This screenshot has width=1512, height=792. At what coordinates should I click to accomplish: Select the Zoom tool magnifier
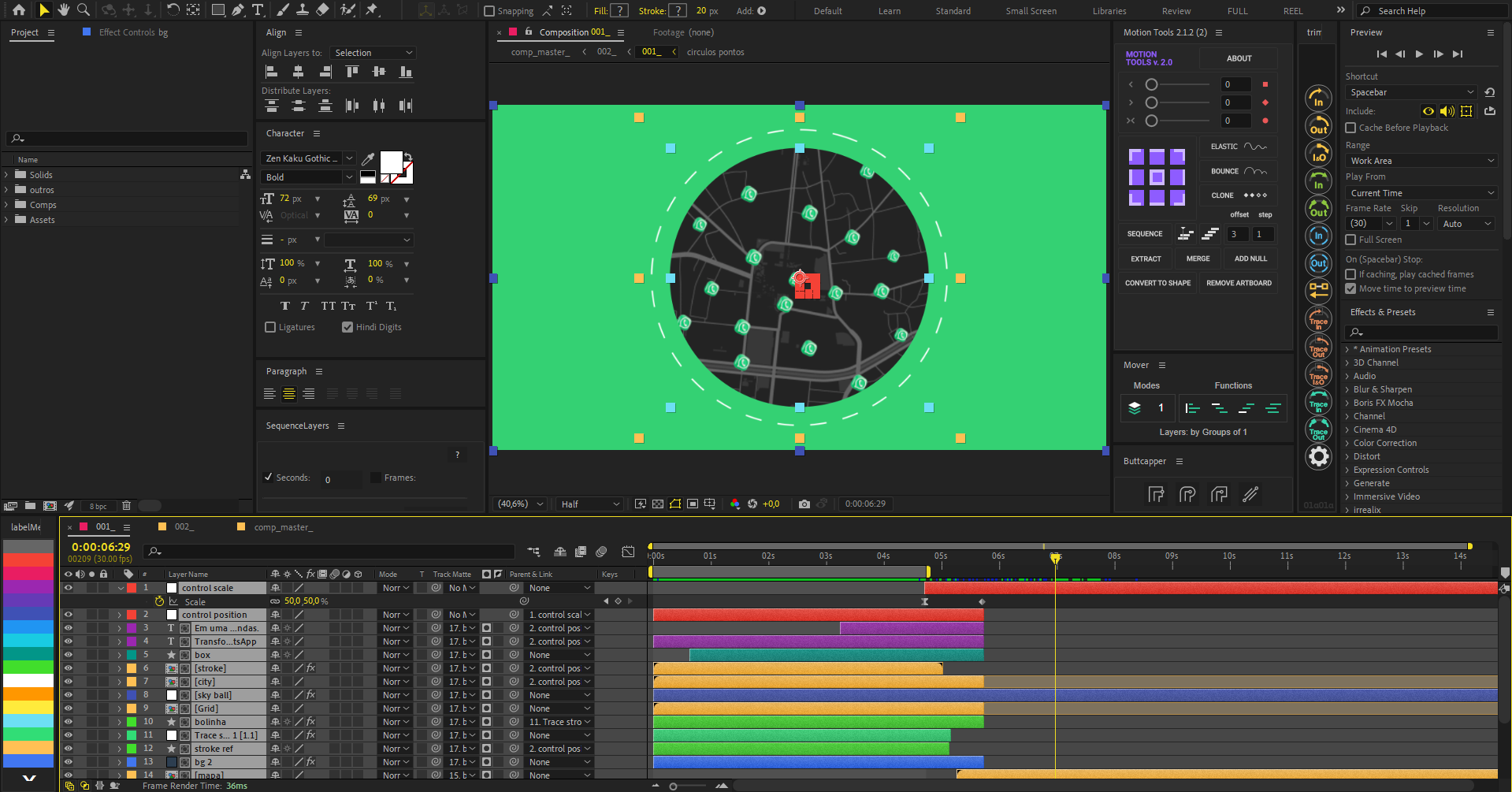83,10
